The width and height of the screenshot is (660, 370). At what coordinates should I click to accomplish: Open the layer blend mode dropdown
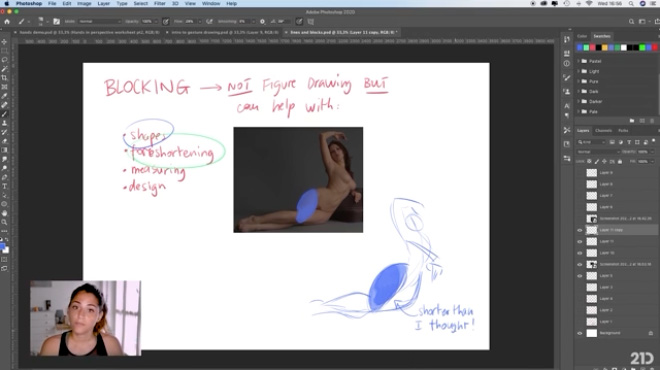(x=598, y=152)
